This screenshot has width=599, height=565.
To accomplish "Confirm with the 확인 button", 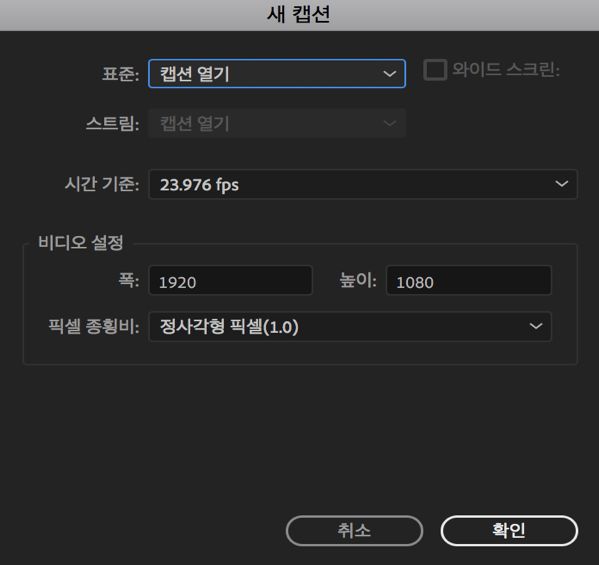I will [x=509, y=531].
